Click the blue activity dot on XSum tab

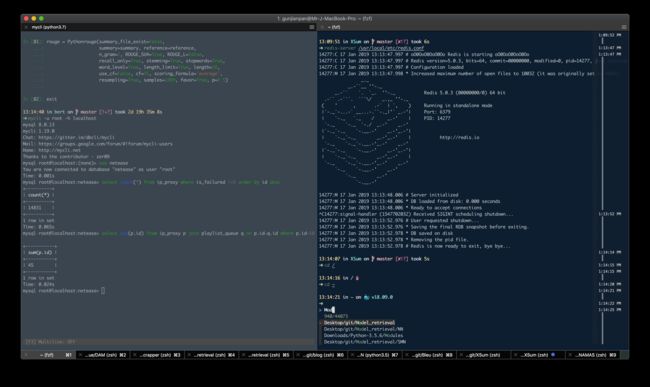click(553, 355)
